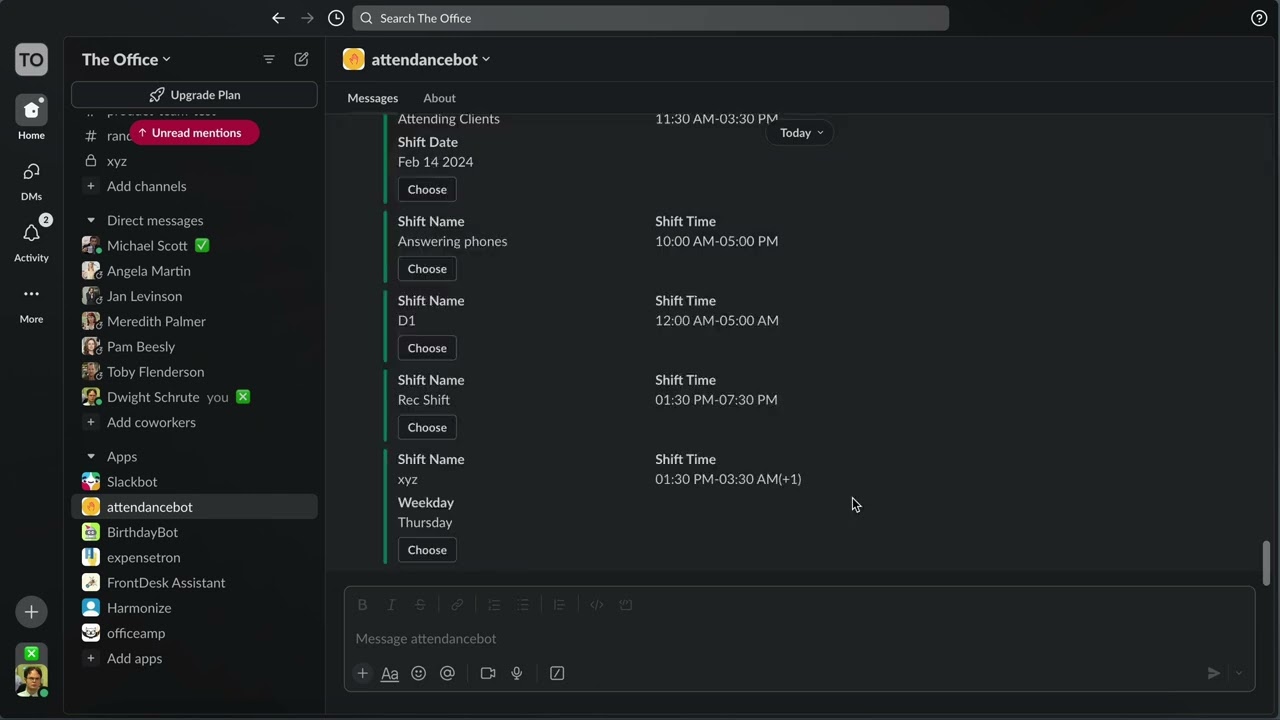
Task: Open the attachments plus icon in composer
Action: [x=362, y=673]
